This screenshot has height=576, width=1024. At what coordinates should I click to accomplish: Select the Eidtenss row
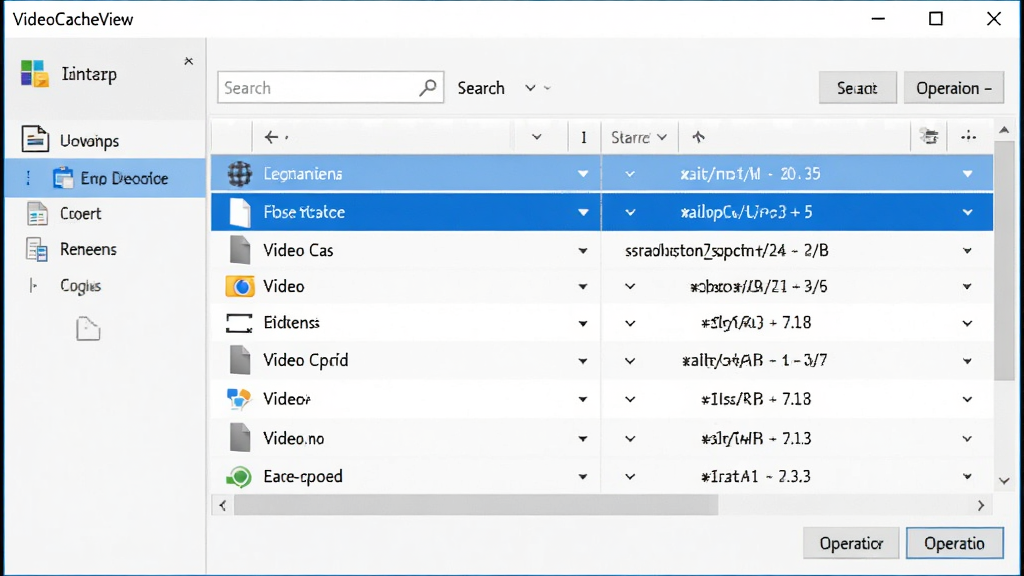[x=601, y=323]
